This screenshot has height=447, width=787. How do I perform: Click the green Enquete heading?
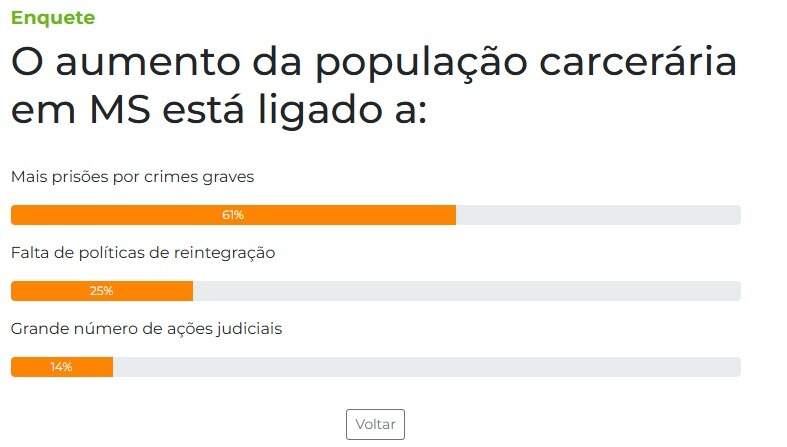[x=53, y=18]
